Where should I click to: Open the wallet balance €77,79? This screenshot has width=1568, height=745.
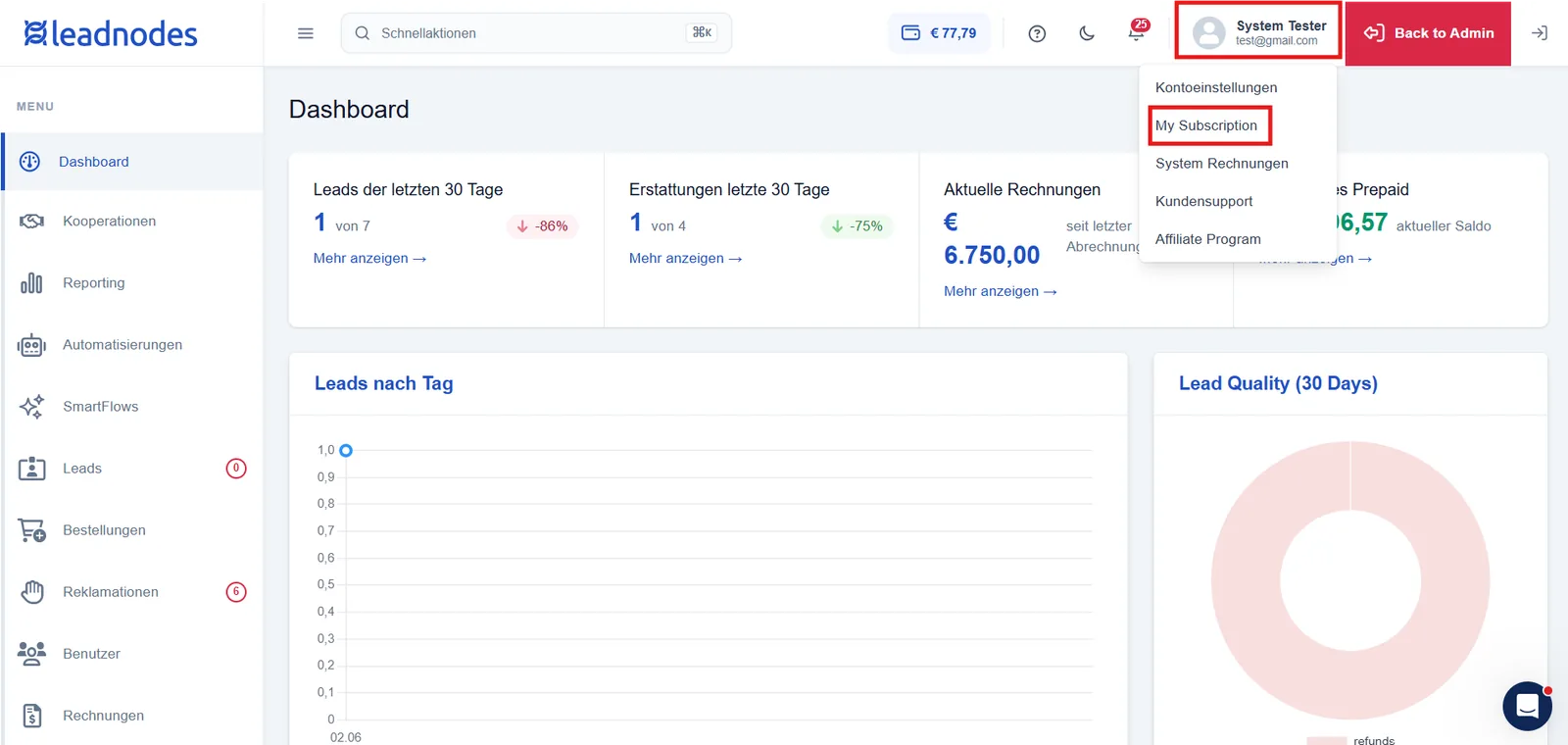pos(939,33)
